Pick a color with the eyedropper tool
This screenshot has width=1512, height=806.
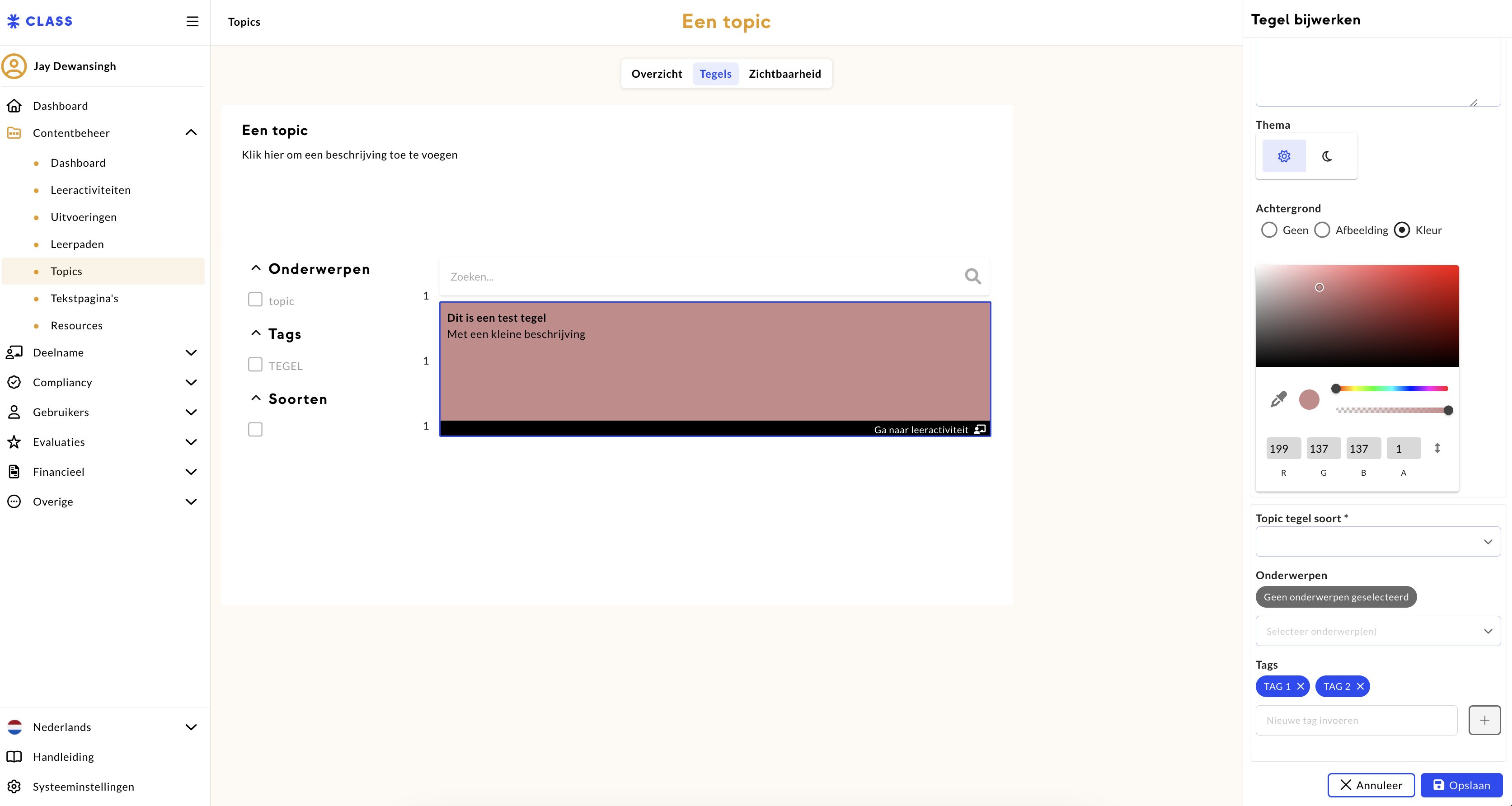coord(1278,399)
